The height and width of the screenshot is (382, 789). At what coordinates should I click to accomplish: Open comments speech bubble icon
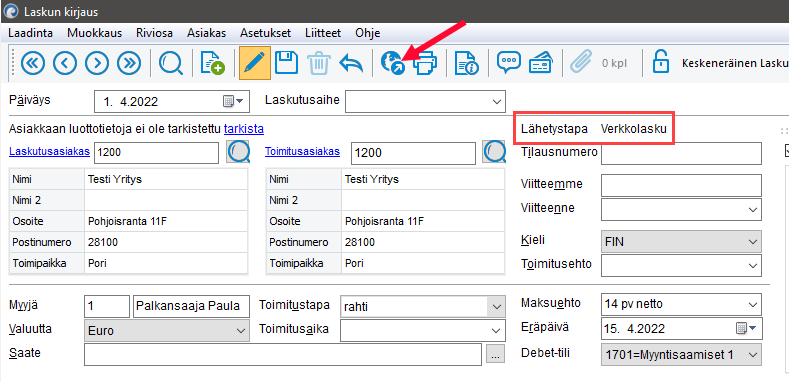[508, 63]
